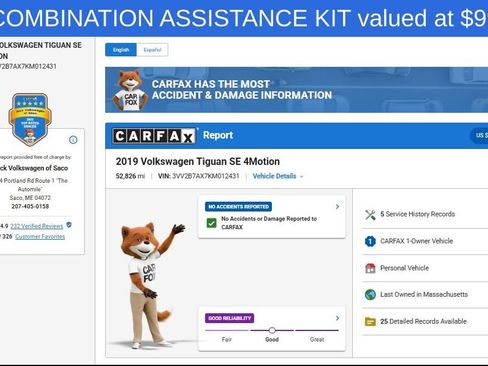The height and width of the screenshot is (366, 488).
Task: Switch report language to Español
Action: coord(152,50)
